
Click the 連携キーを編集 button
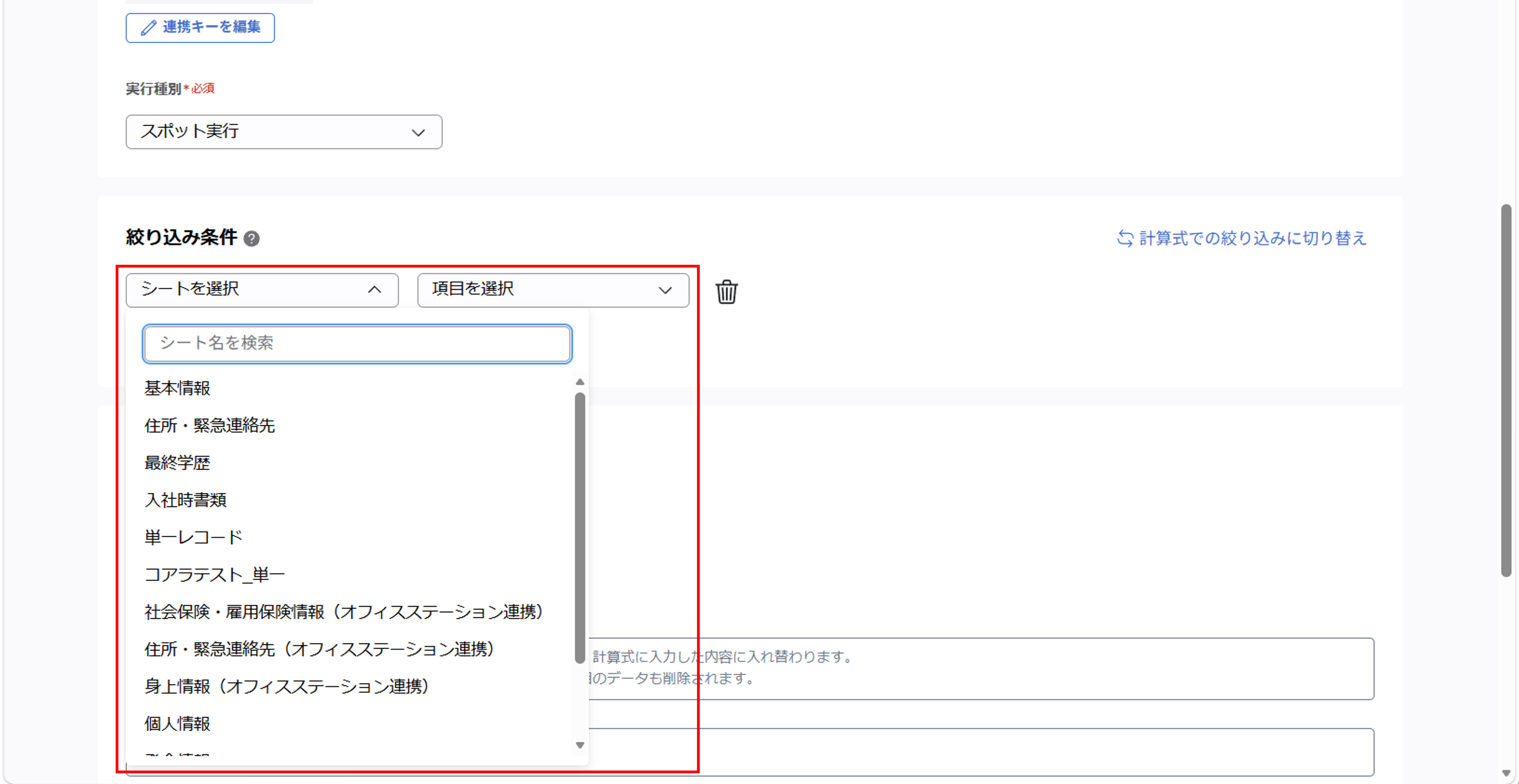tap(200, 27)
